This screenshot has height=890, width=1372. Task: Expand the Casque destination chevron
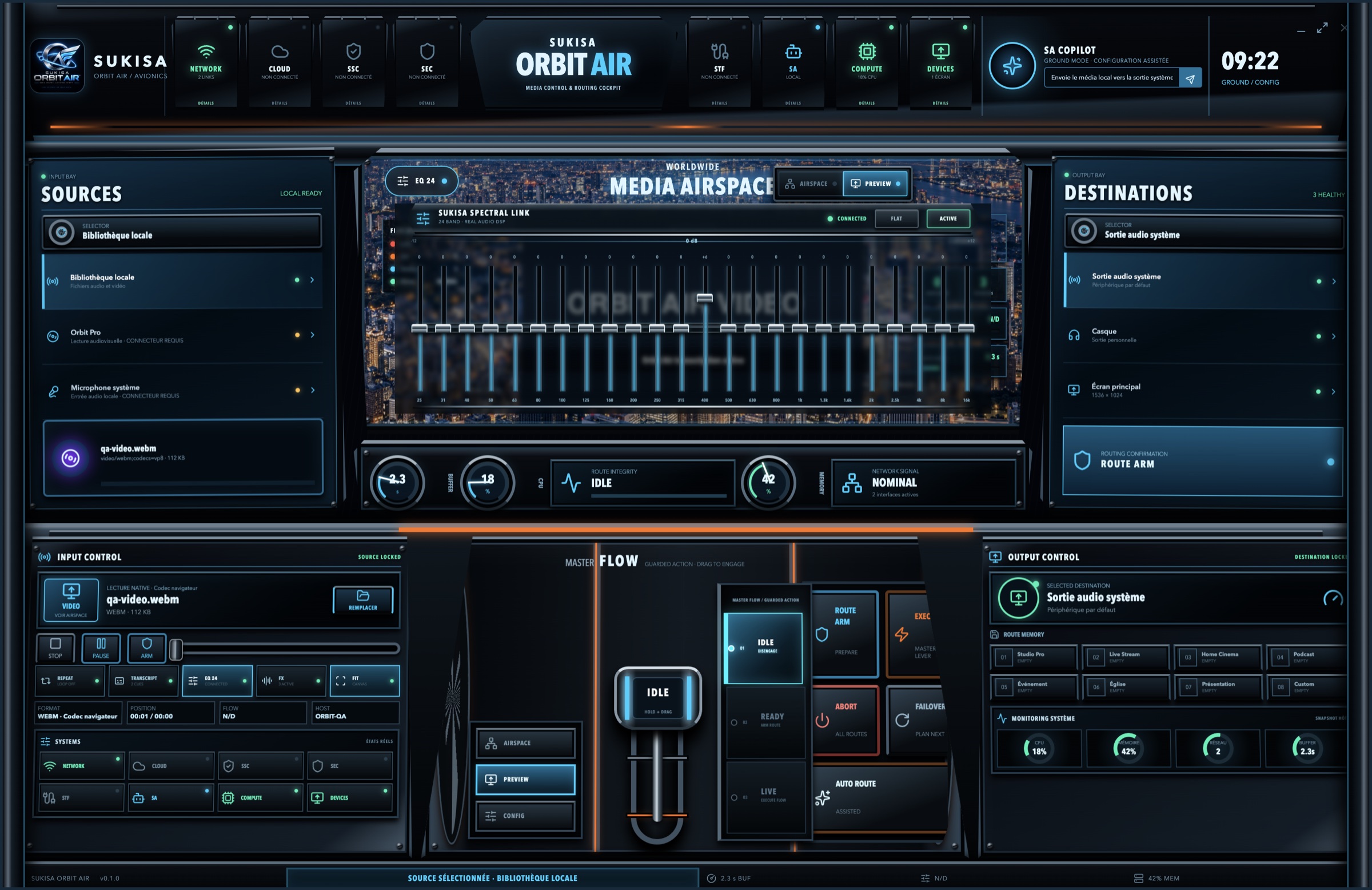[1333, 336]
